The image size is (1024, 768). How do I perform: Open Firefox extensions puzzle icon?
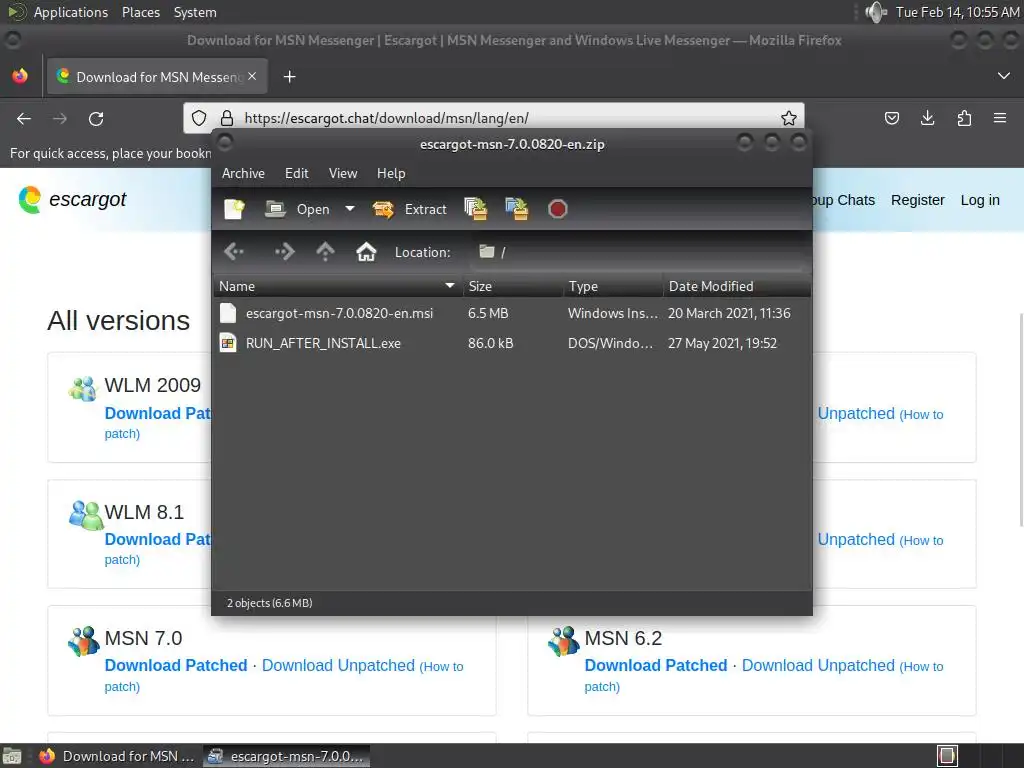click(964, 118)
